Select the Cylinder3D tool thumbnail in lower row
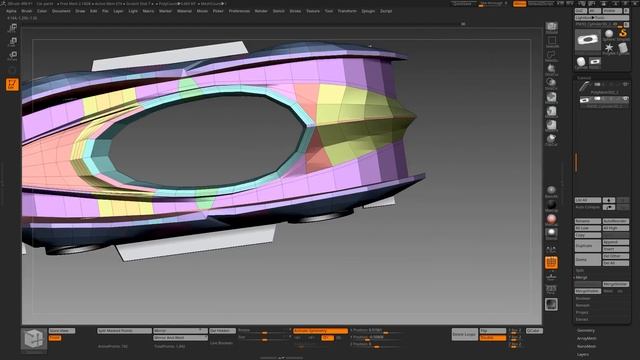This screenshot has width=640, height=360. coord(581,62)
